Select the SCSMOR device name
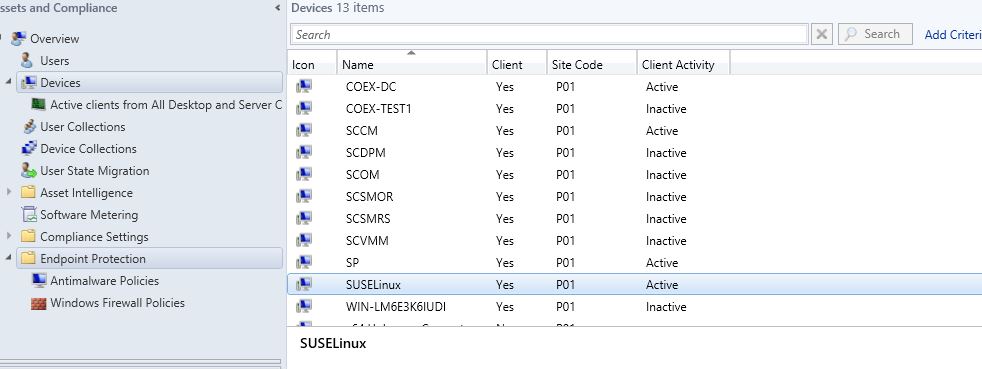Image resolution: width=982 pixels, height=369 pixels. point(370,197)
